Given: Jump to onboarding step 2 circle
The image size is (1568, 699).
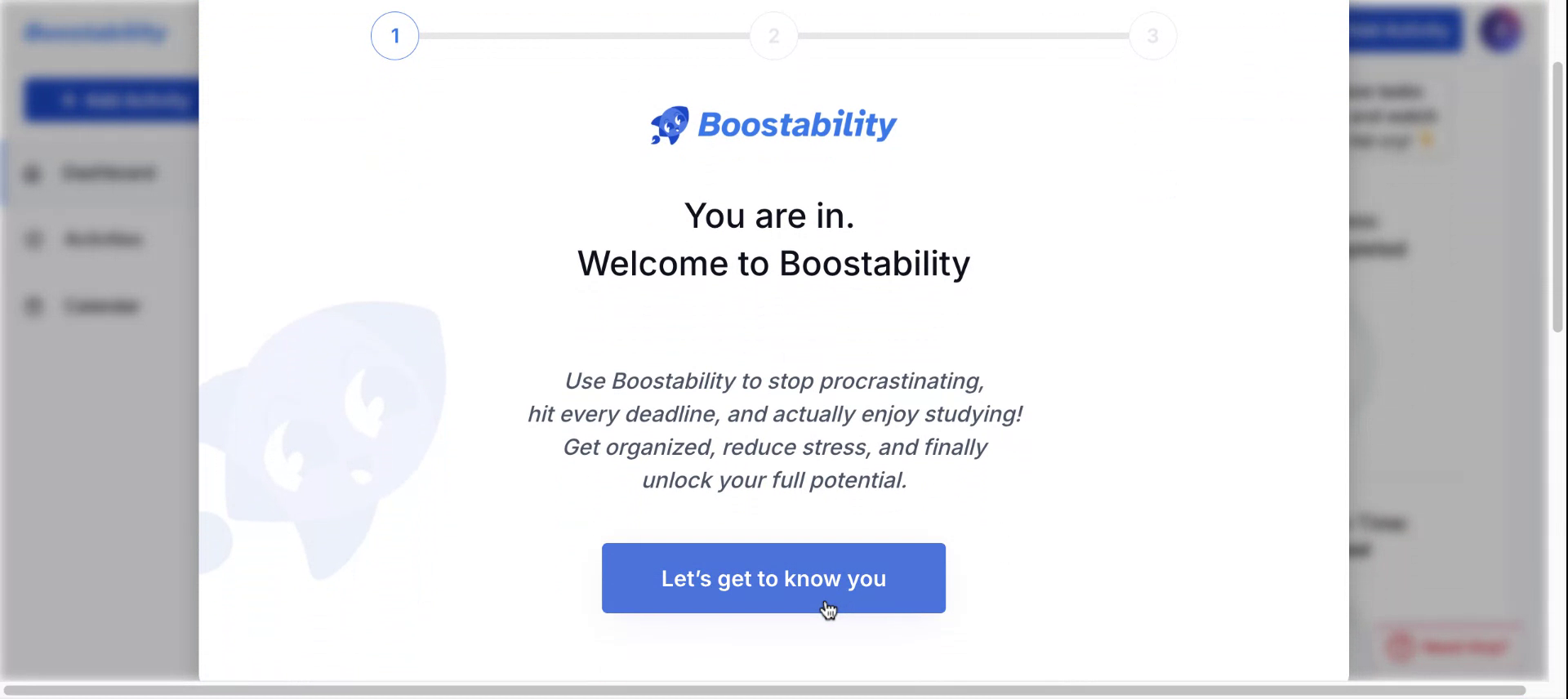Looking at the screenshot, I should (773, 36).
